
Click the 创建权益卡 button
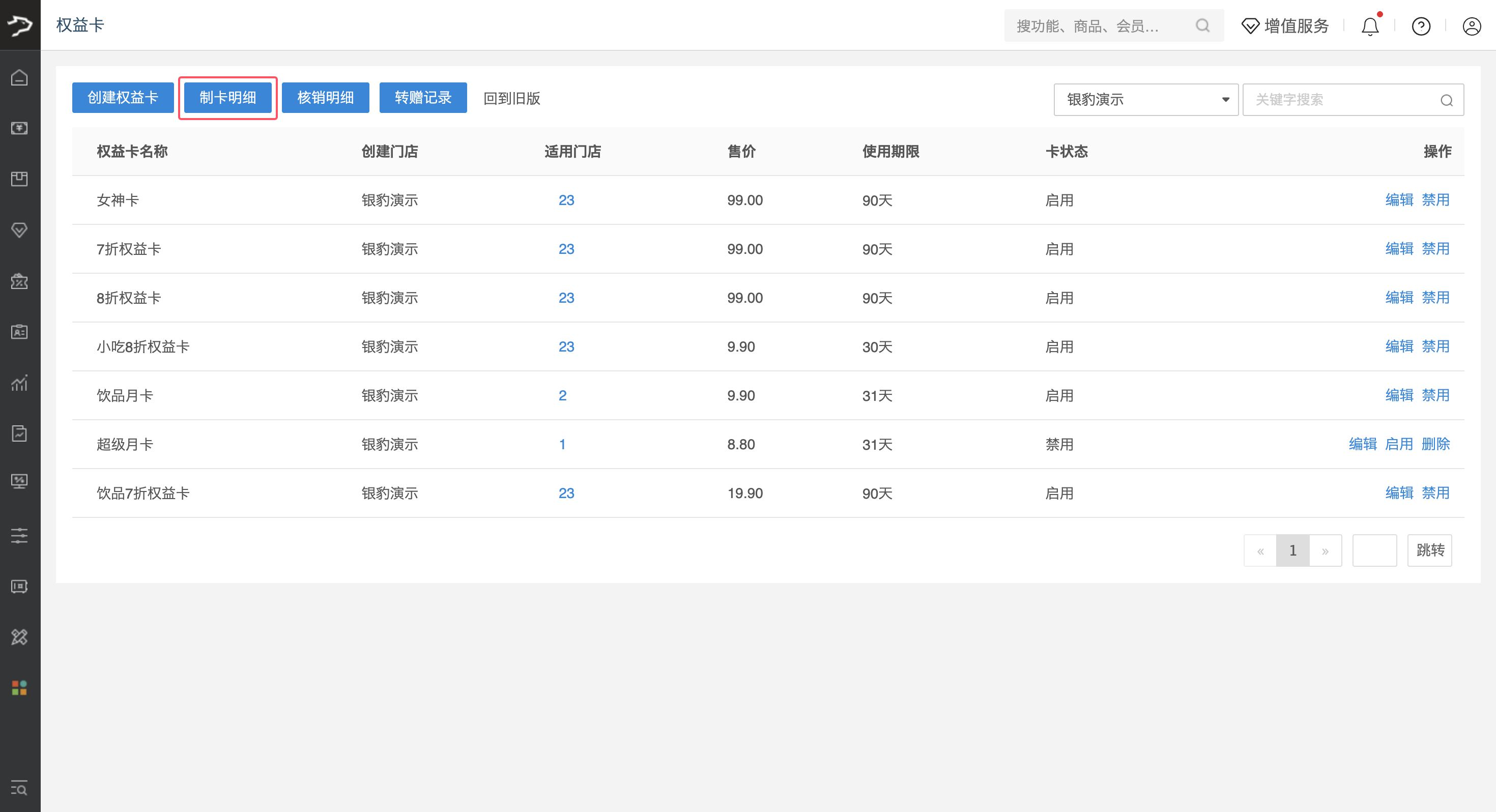(x=123, y=98)
